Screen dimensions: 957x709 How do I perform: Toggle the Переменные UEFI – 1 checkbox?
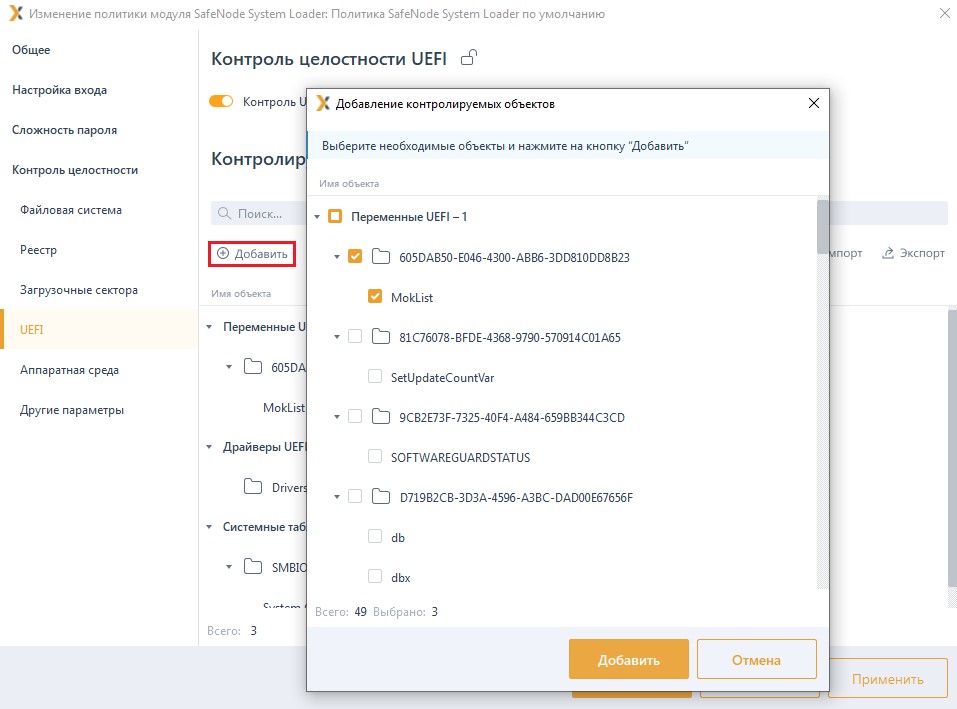coord(335,216)
